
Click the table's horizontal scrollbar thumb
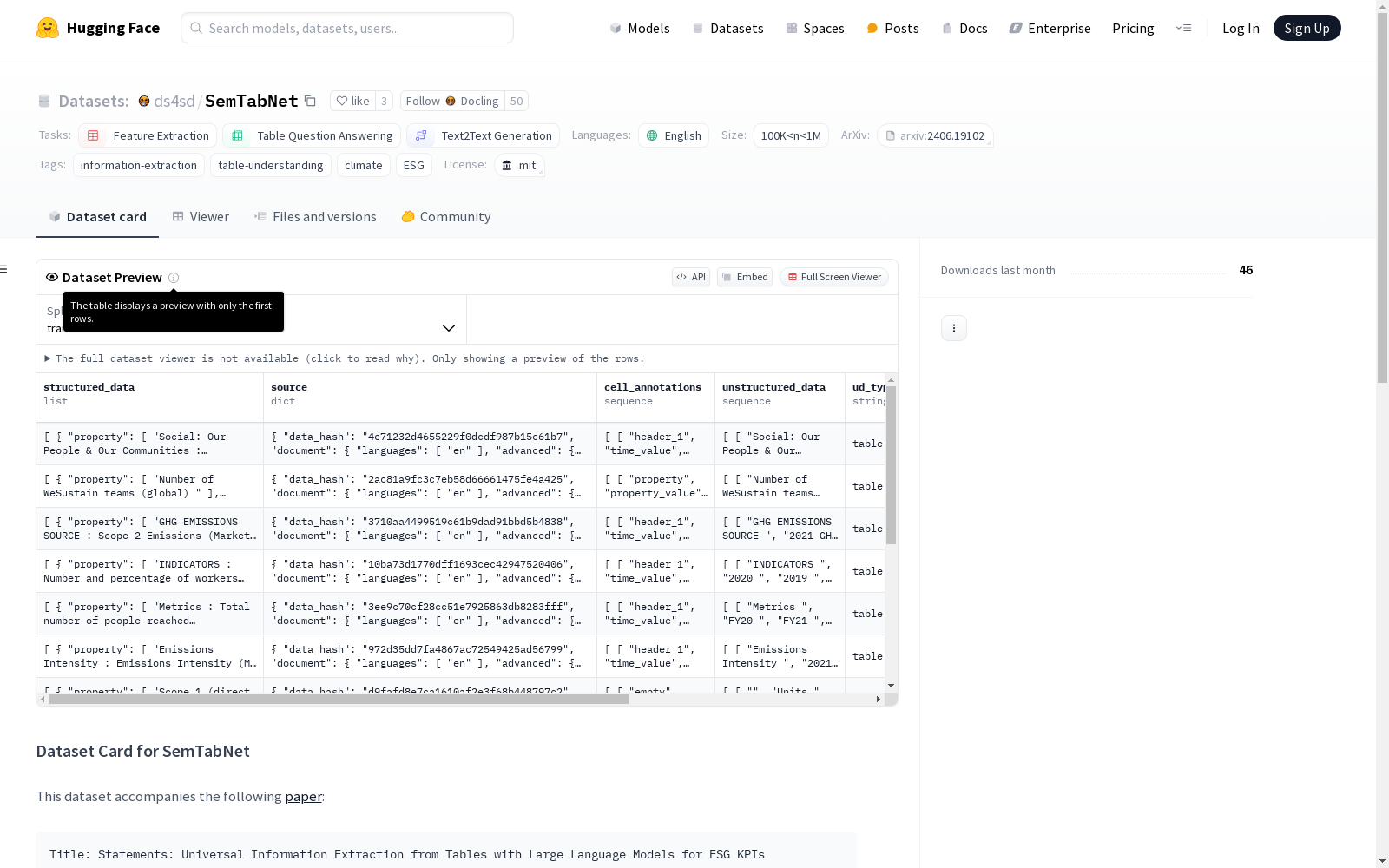click(x=339, y=699)
